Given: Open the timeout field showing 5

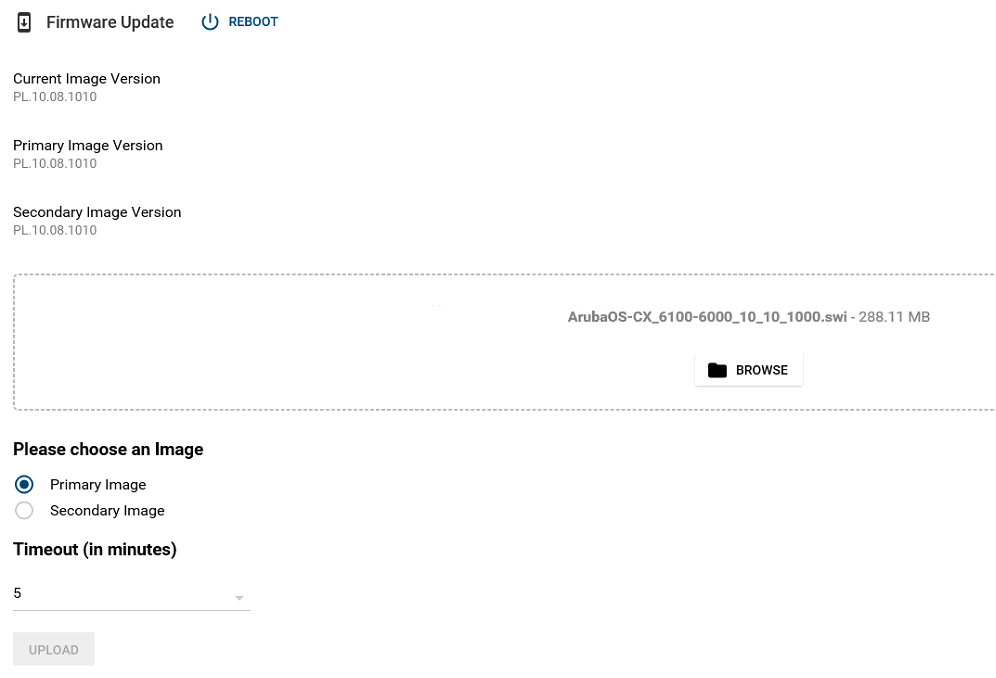Looking at the screenshot, I should (x=120, y=594).
